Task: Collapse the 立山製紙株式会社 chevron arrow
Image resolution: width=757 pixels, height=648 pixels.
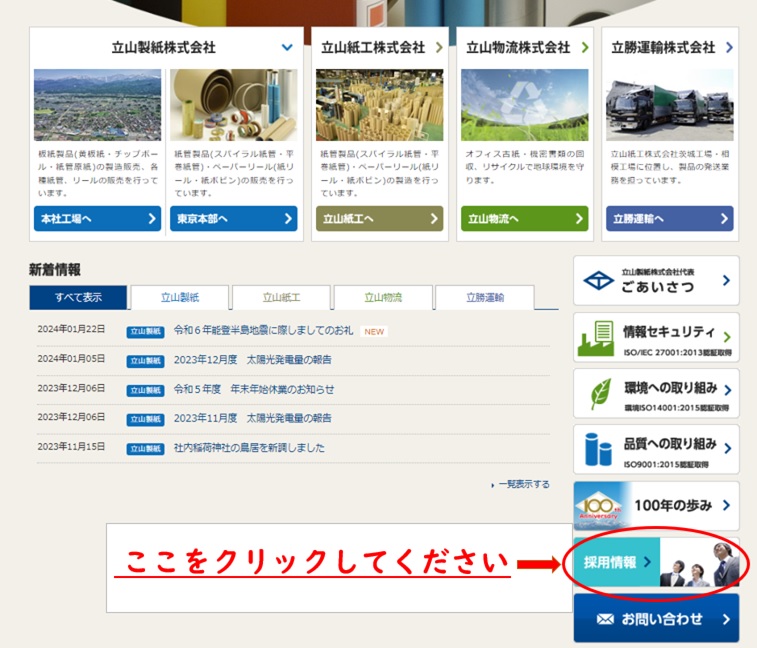Action: point(287,47)
